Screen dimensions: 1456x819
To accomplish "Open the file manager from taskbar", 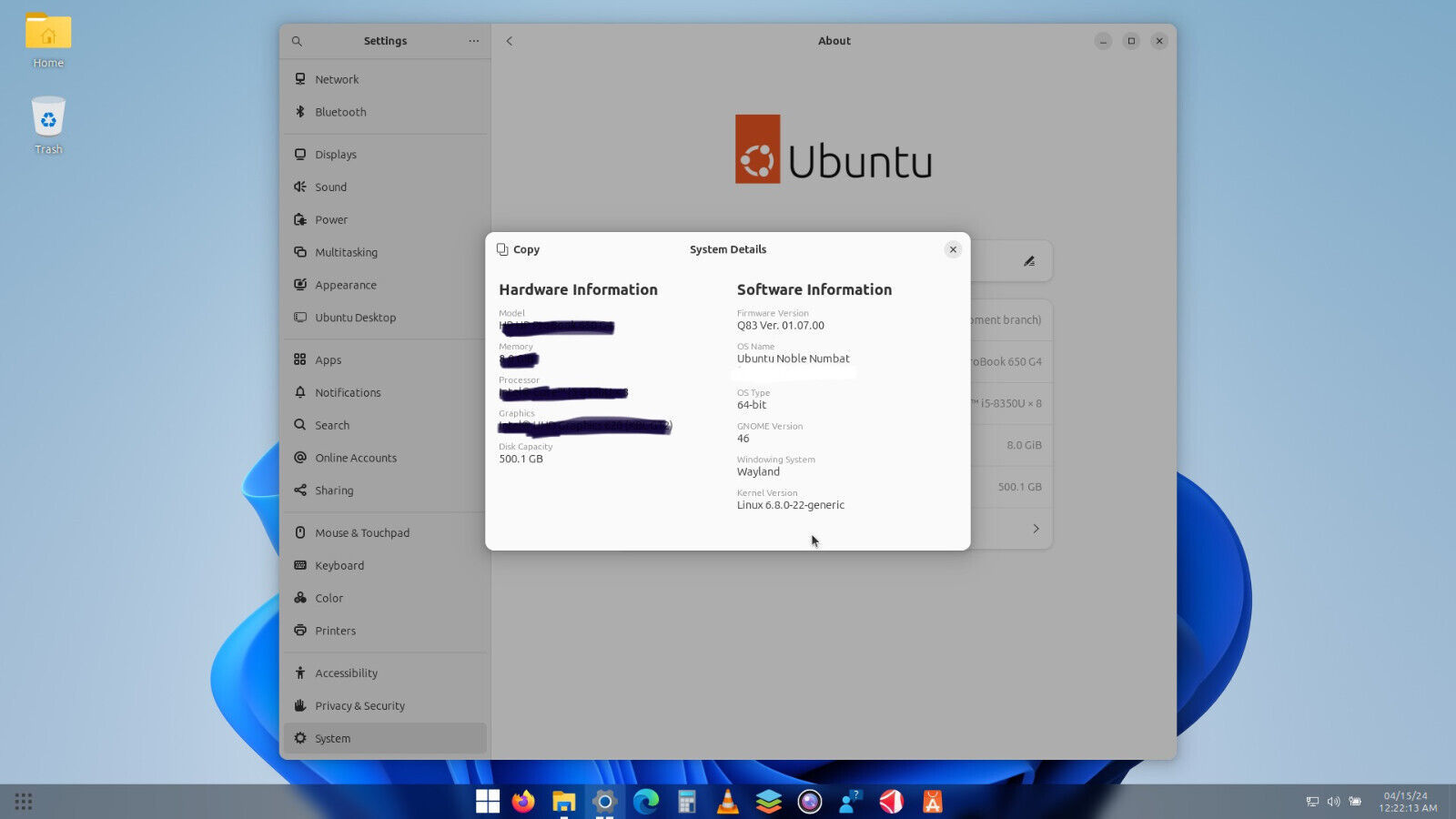I will coord(564,802).
